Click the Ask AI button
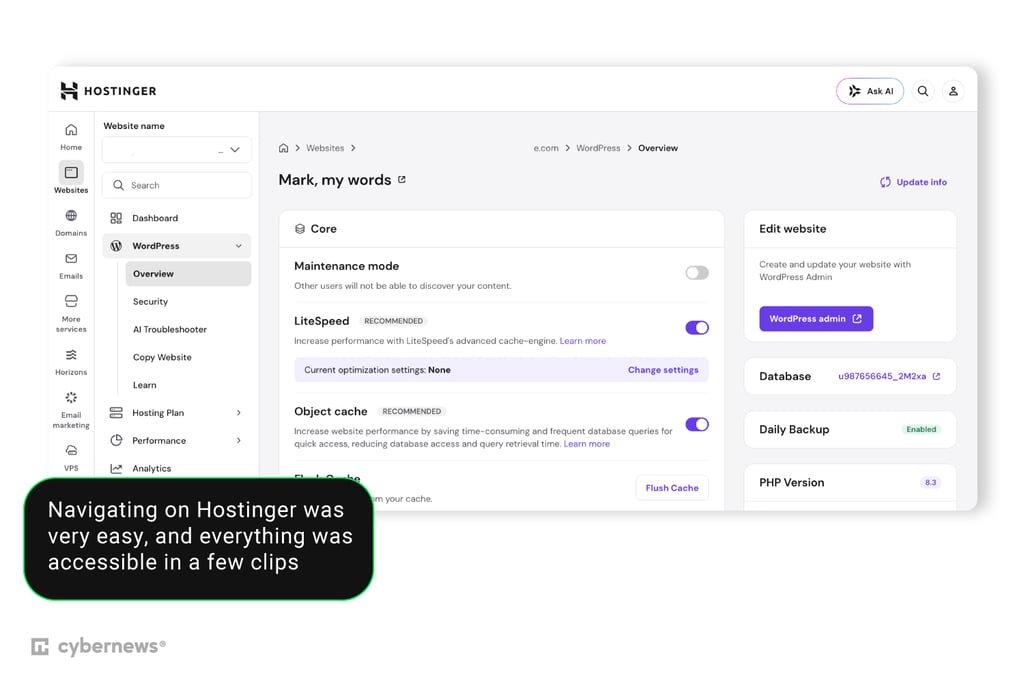1024x684 pixels. pyautogui.click(x=870, y=91)
